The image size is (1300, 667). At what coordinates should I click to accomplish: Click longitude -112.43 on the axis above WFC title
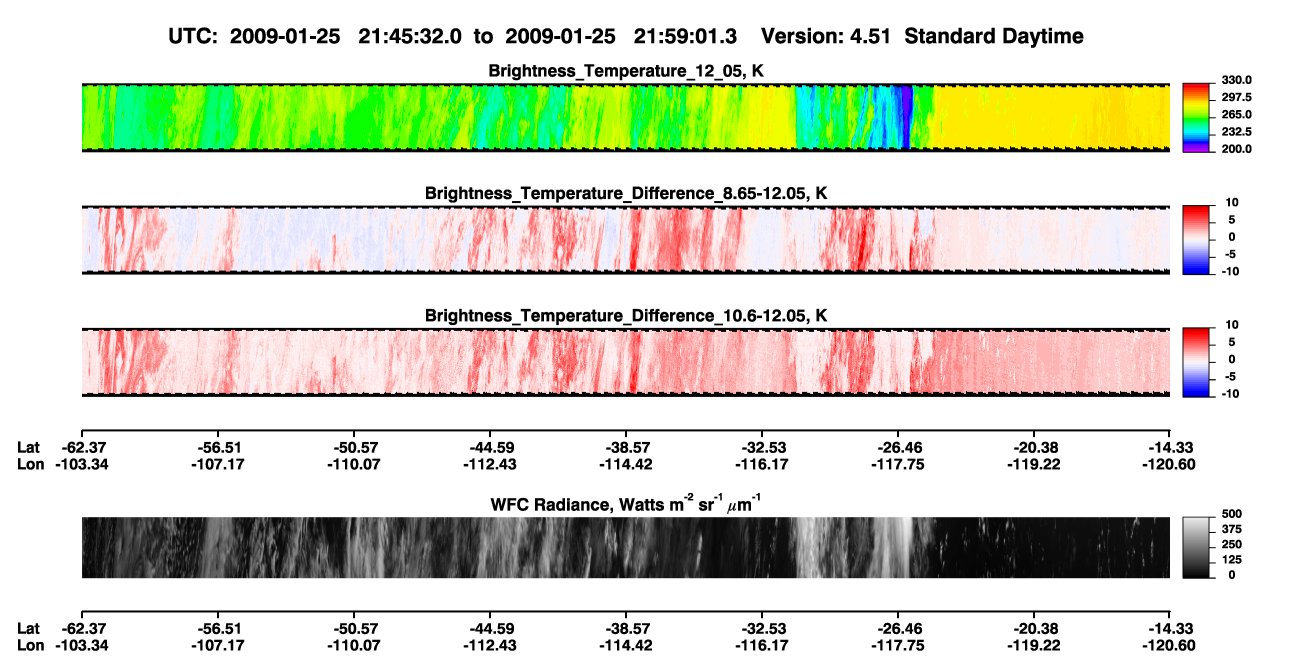(x=490, y=464)
